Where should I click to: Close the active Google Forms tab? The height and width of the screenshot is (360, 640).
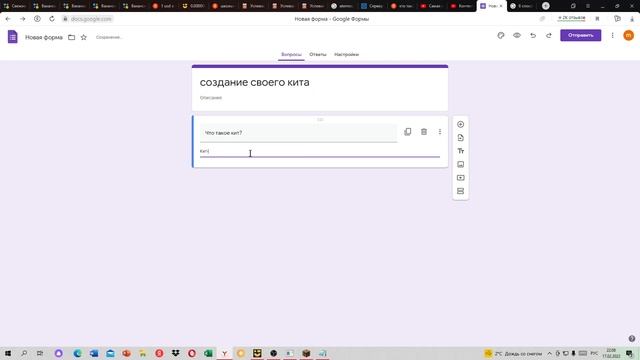coord(501,6)
